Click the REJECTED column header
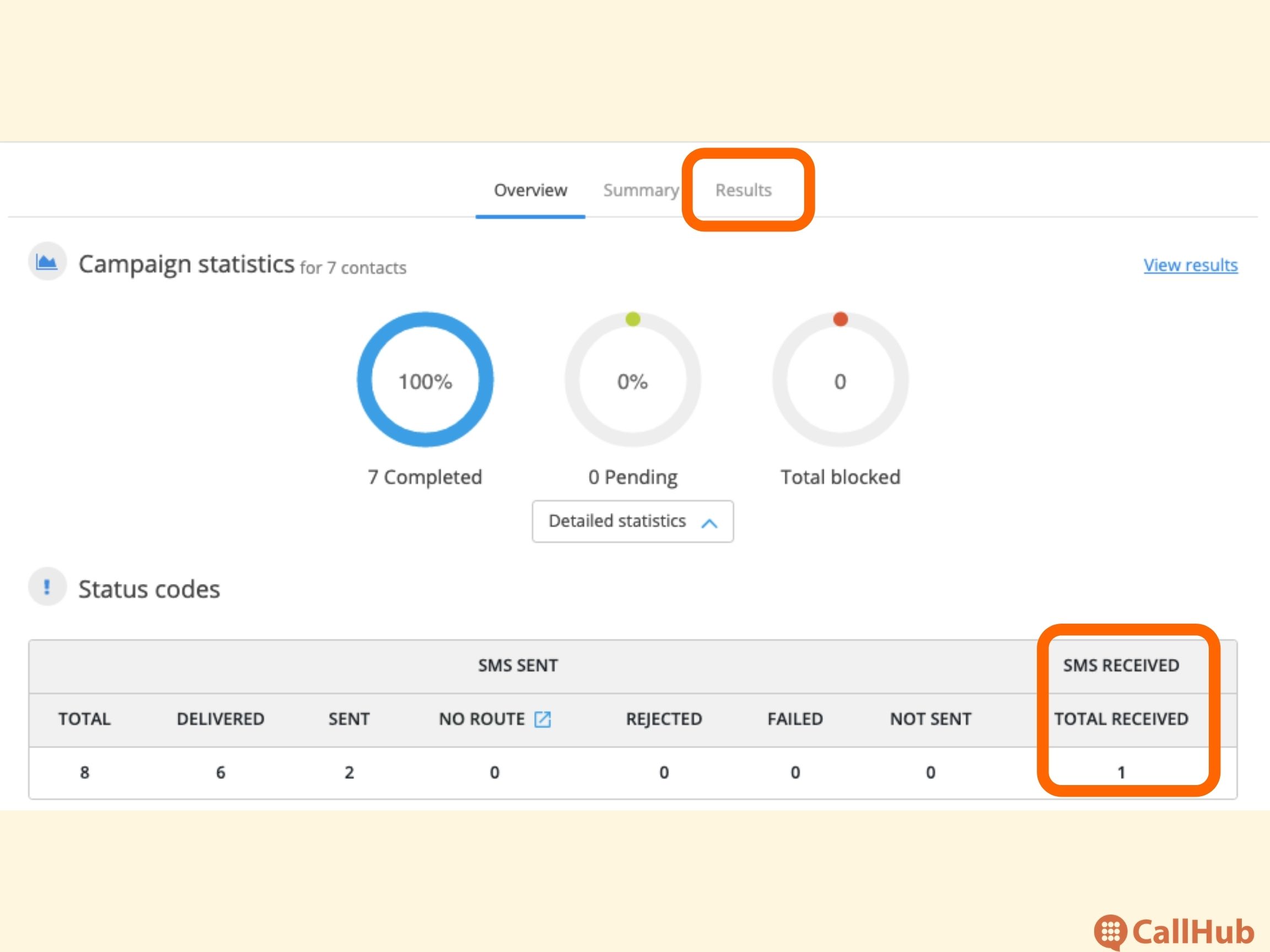The image size is (1270, 952). 664,719
